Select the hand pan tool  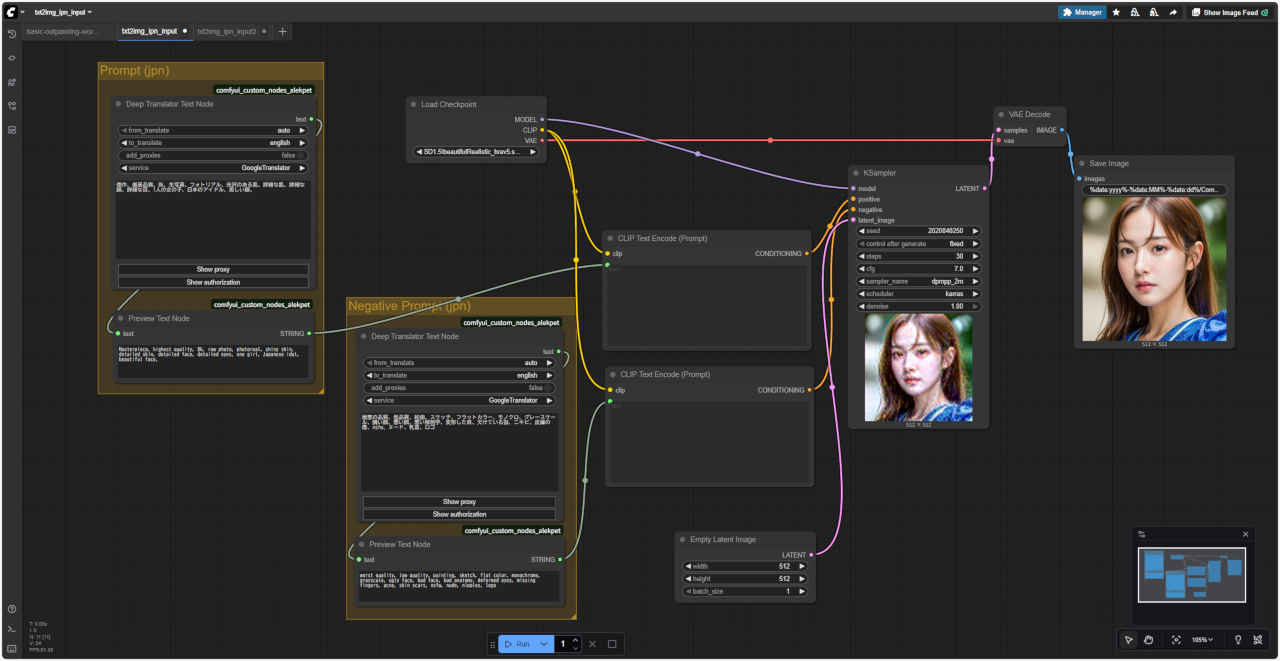[1149, 640]
